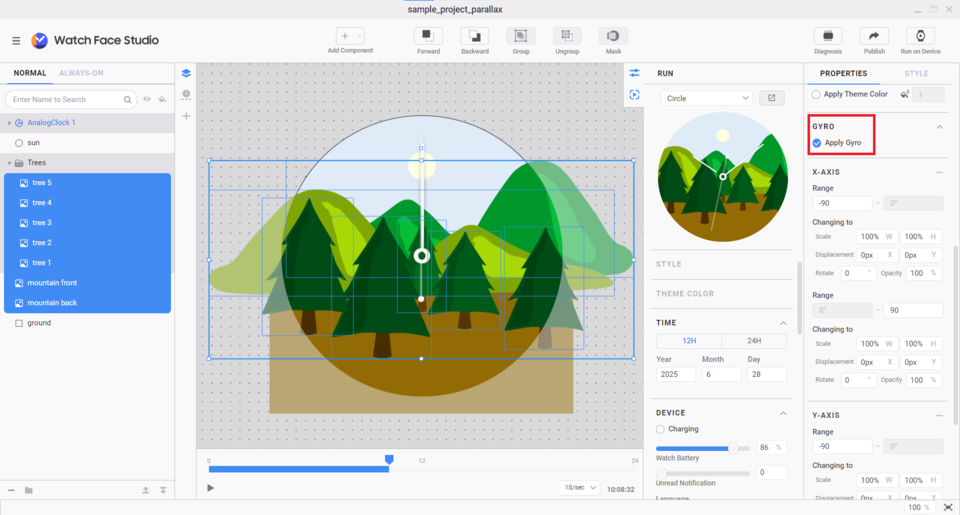Open the Circle device shape dropdown
The width and height of the screenshot is (960, 515).
(x=706, y=98)
